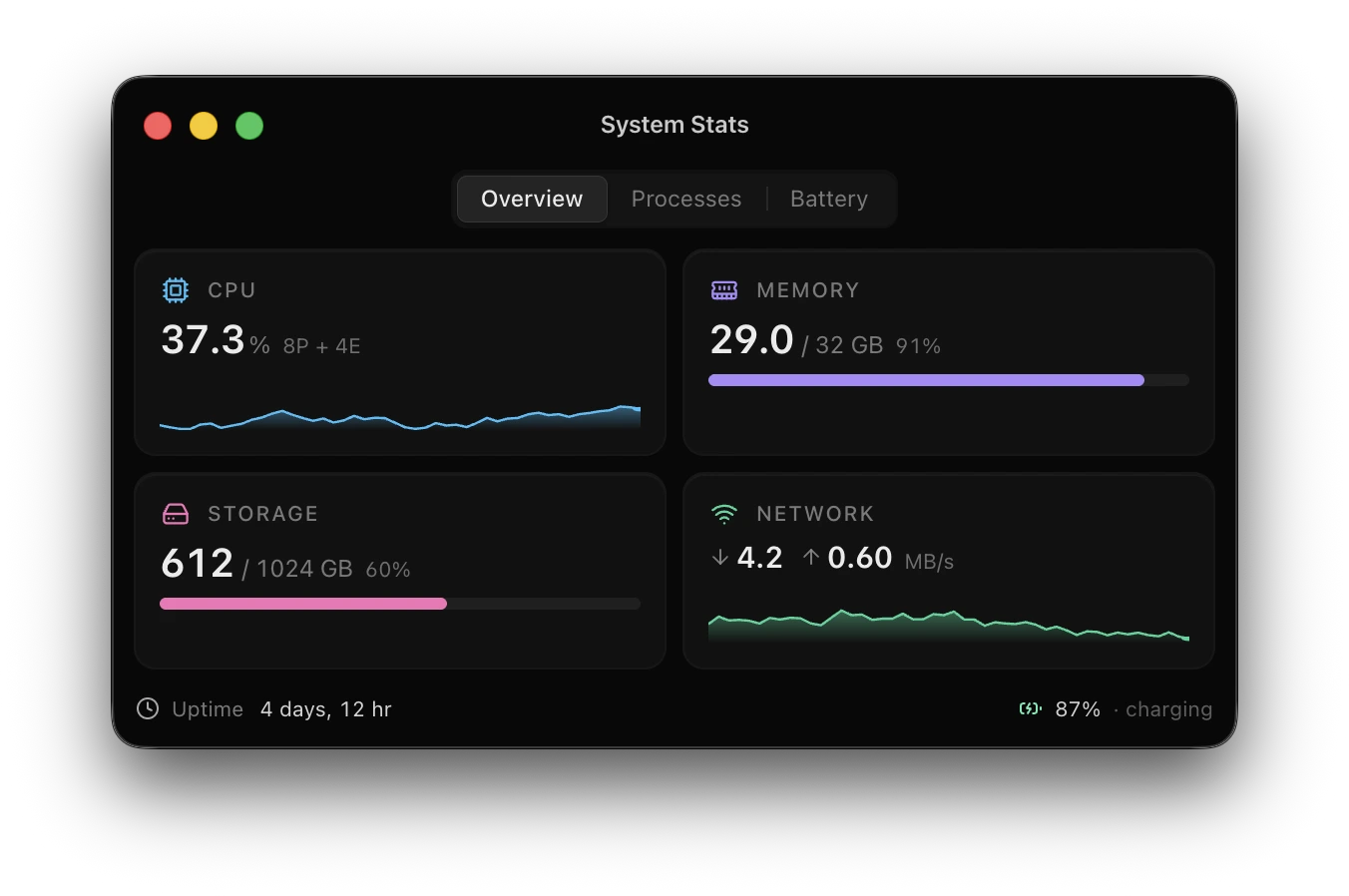Select the Overview tab
Screen dimensions: 1349x896
532,199
